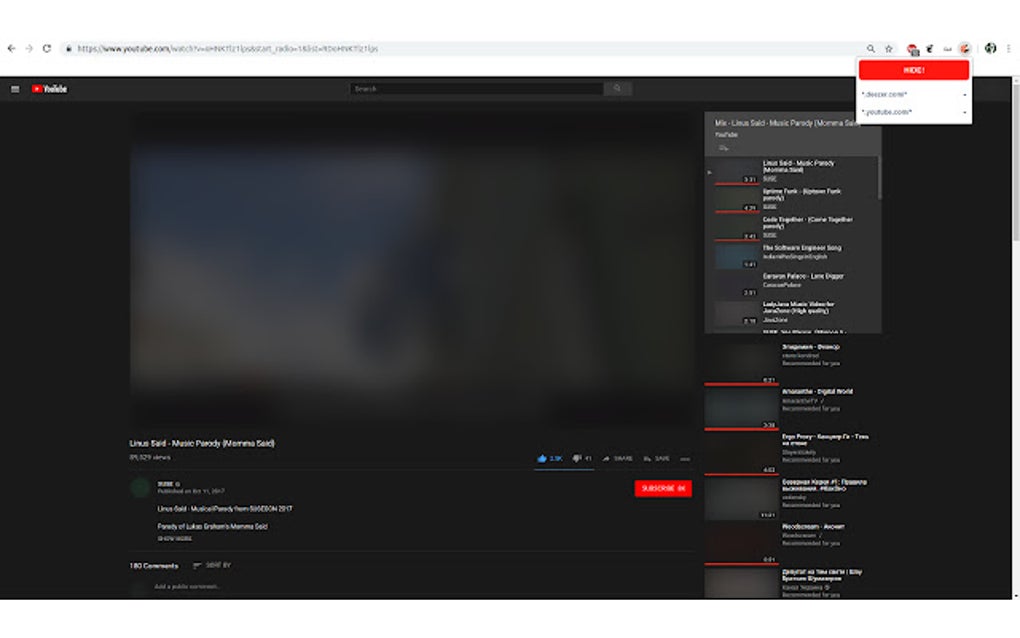Open the red extension with camera badge

click(x=913, y=49)
